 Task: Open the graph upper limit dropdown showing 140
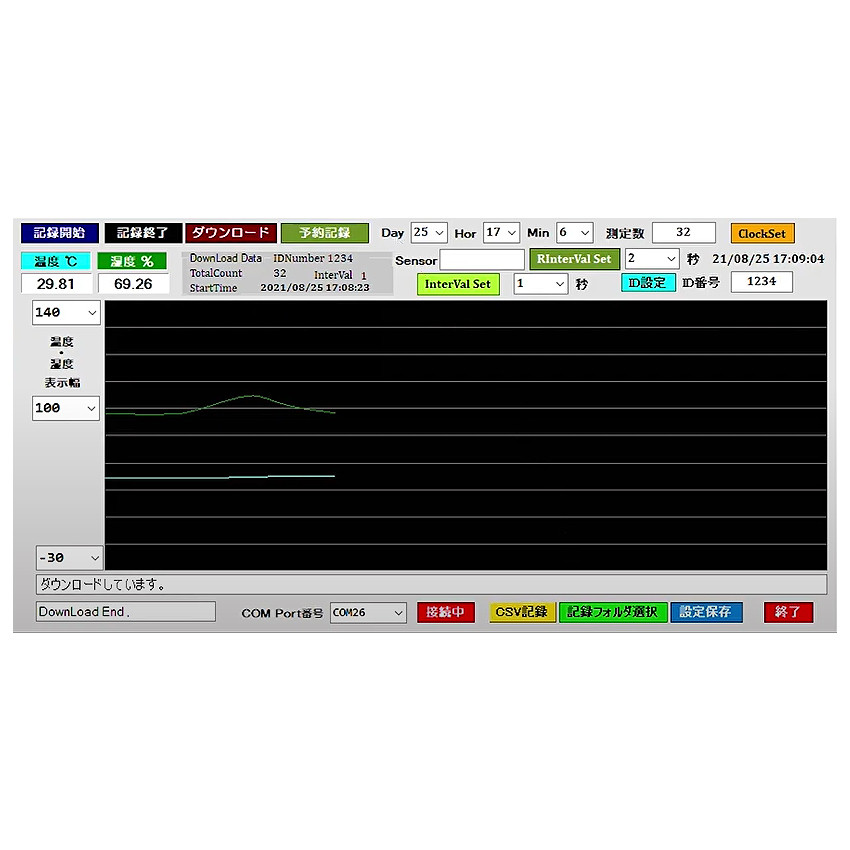pos(66,313)
